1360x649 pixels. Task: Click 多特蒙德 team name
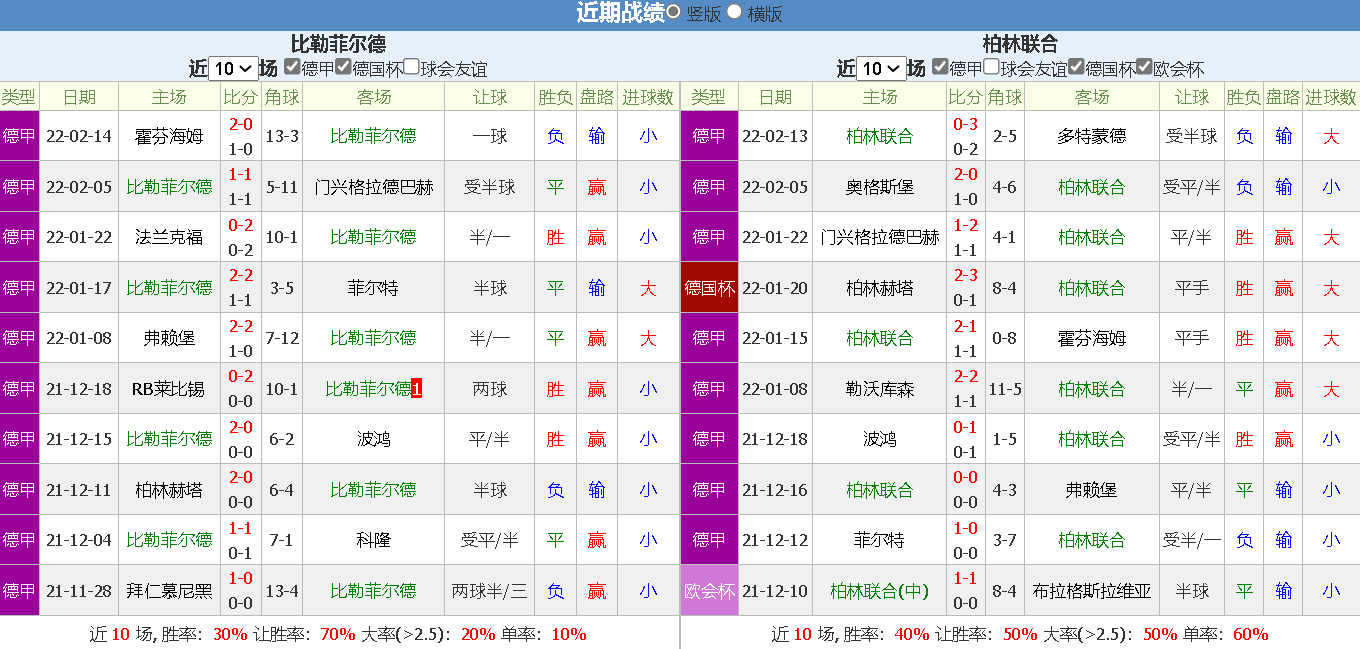point(1092,136)
